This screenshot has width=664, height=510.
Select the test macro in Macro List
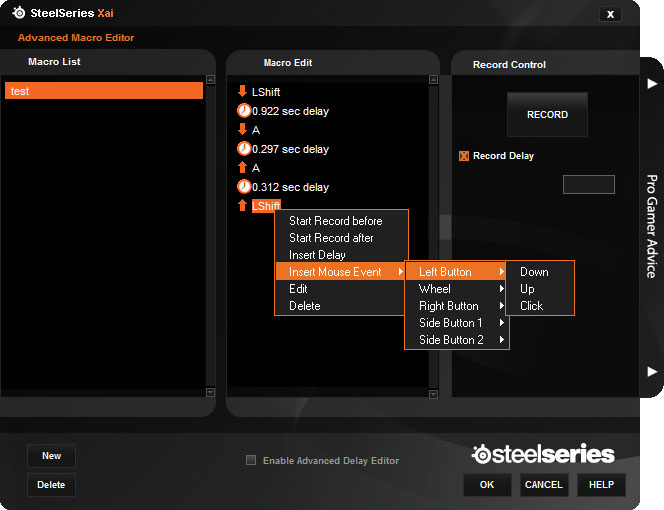pos(104,91)
